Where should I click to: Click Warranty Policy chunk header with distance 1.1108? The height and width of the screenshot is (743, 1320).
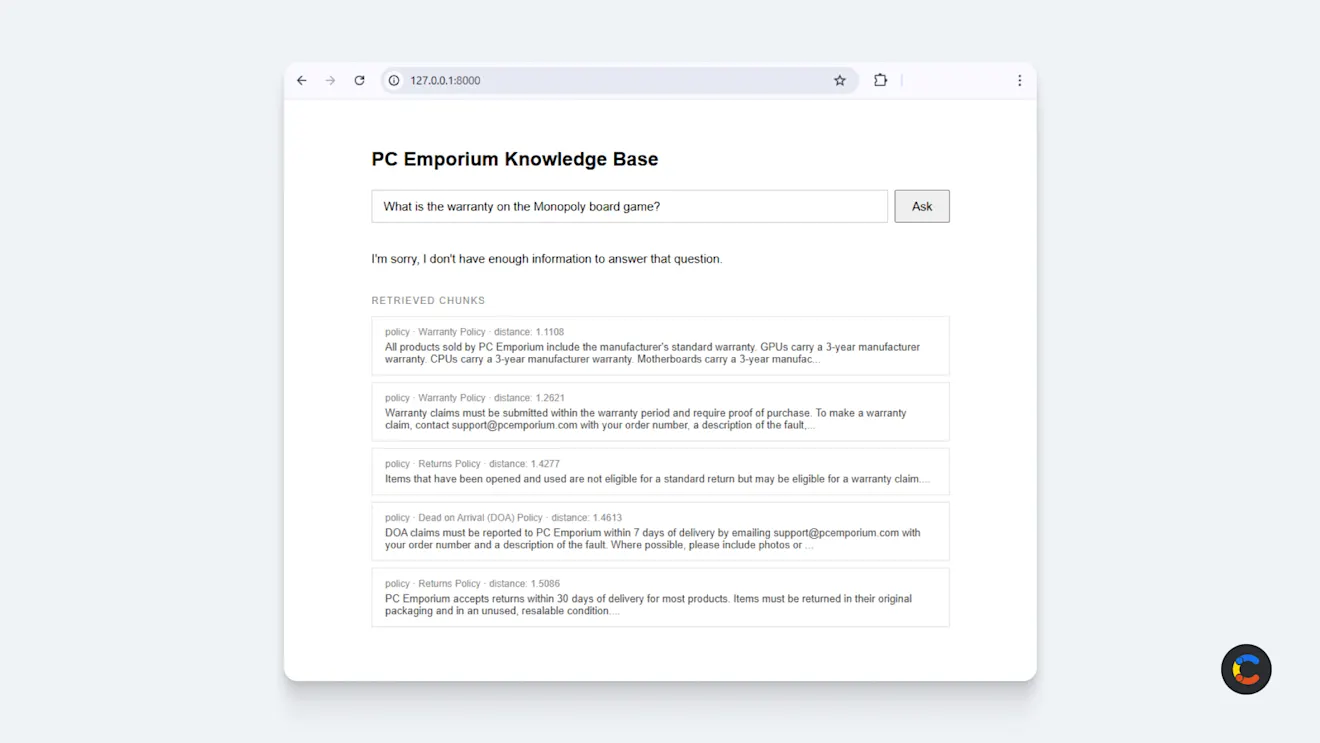coord(475,332)
